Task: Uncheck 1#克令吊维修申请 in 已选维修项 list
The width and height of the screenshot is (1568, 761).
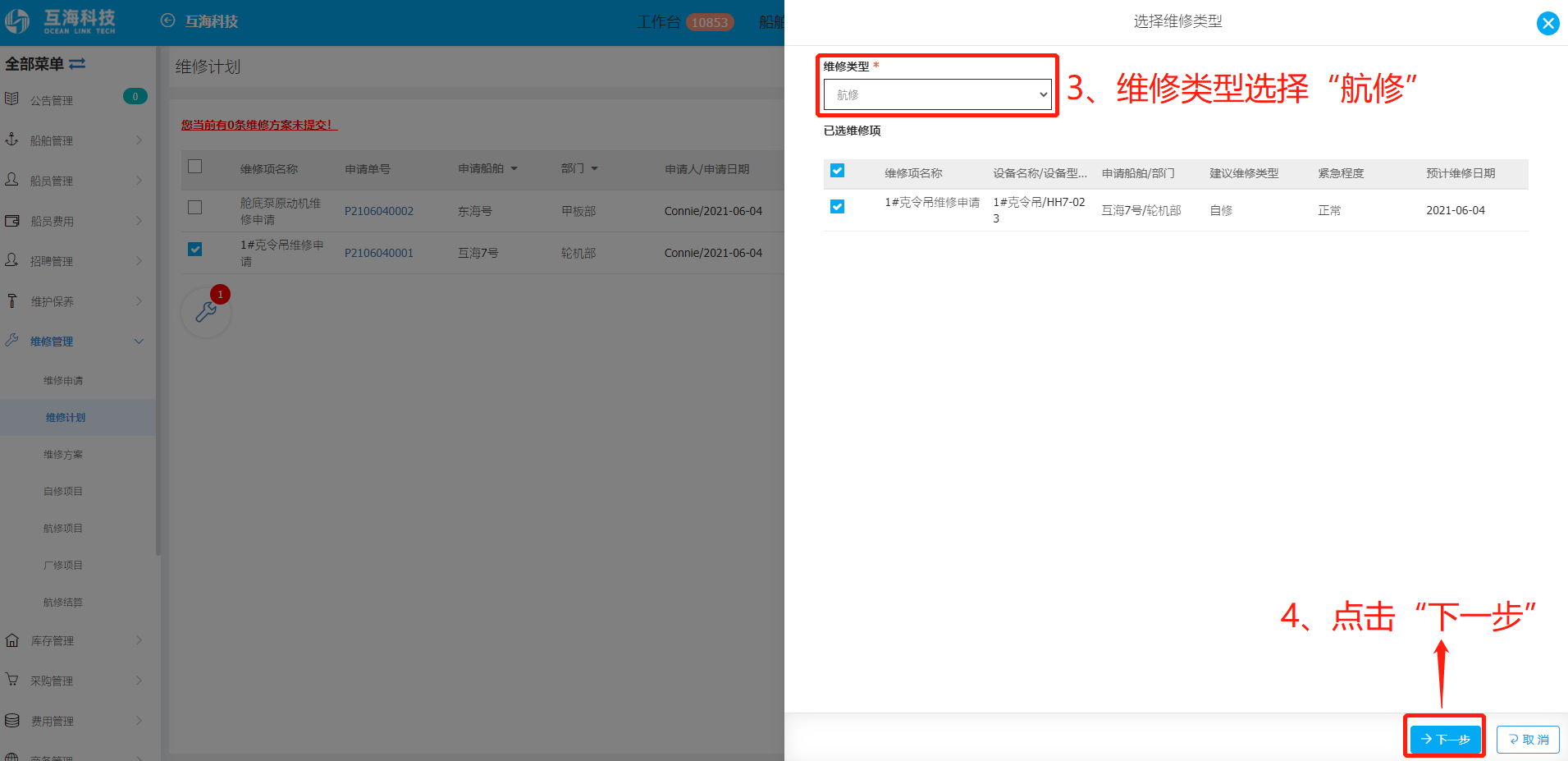Action: click(x=837, y=207)
